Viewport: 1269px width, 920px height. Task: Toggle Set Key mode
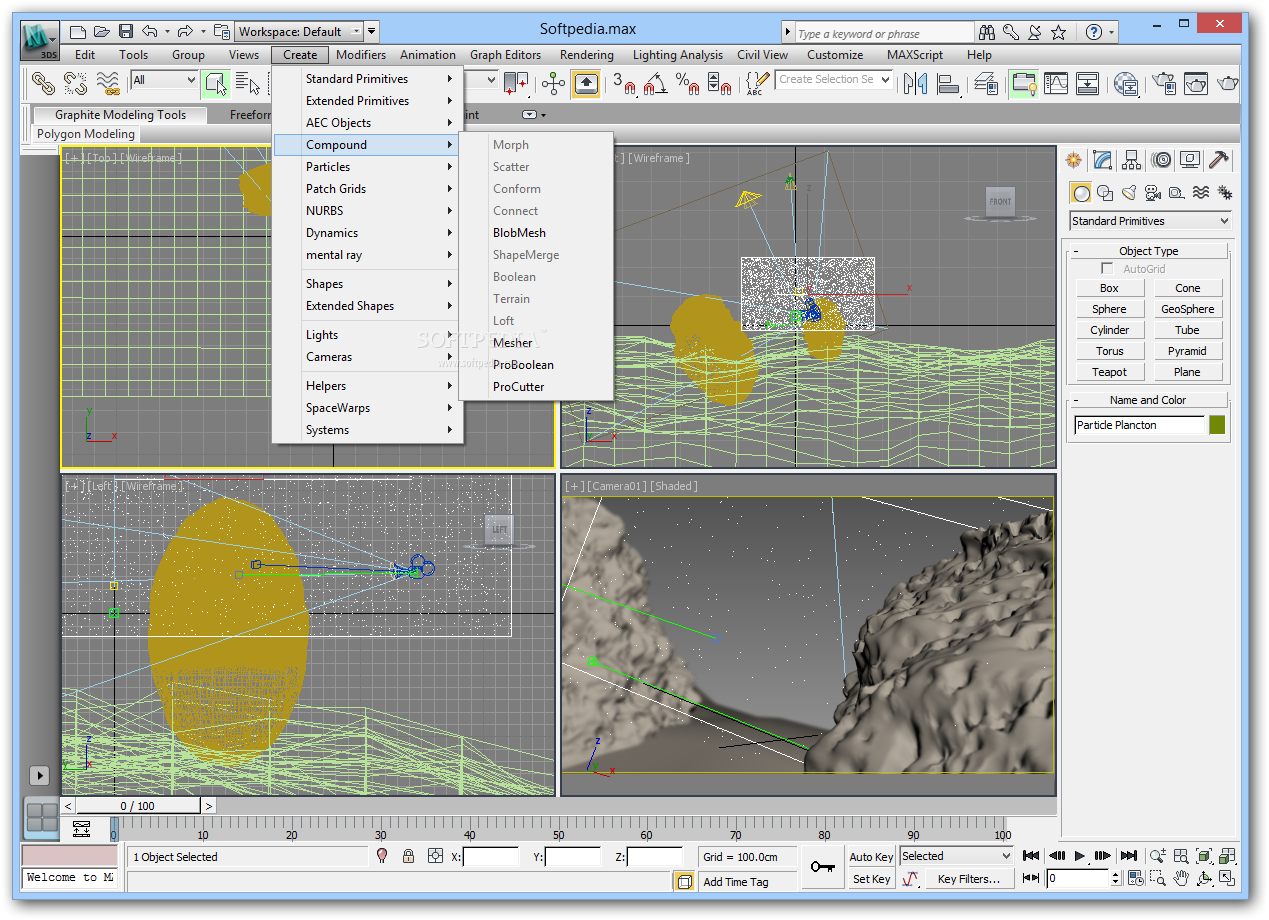(871, 879)
